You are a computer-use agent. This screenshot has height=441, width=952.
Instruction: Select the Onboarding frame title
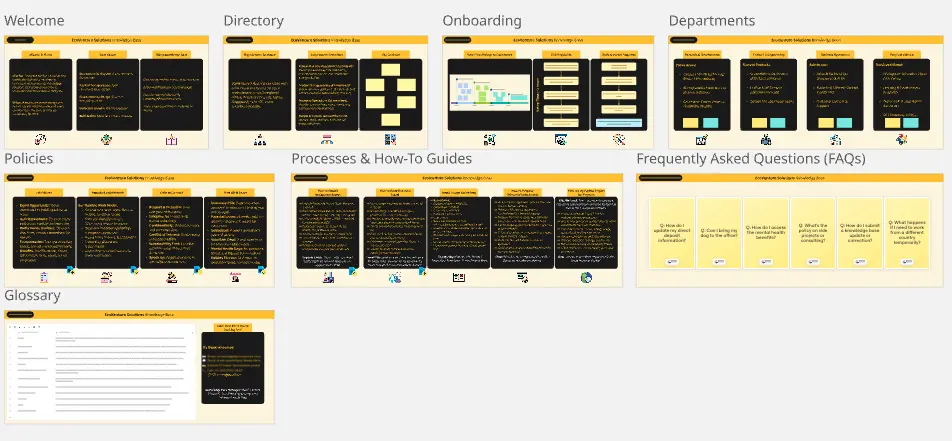(482, 21)
